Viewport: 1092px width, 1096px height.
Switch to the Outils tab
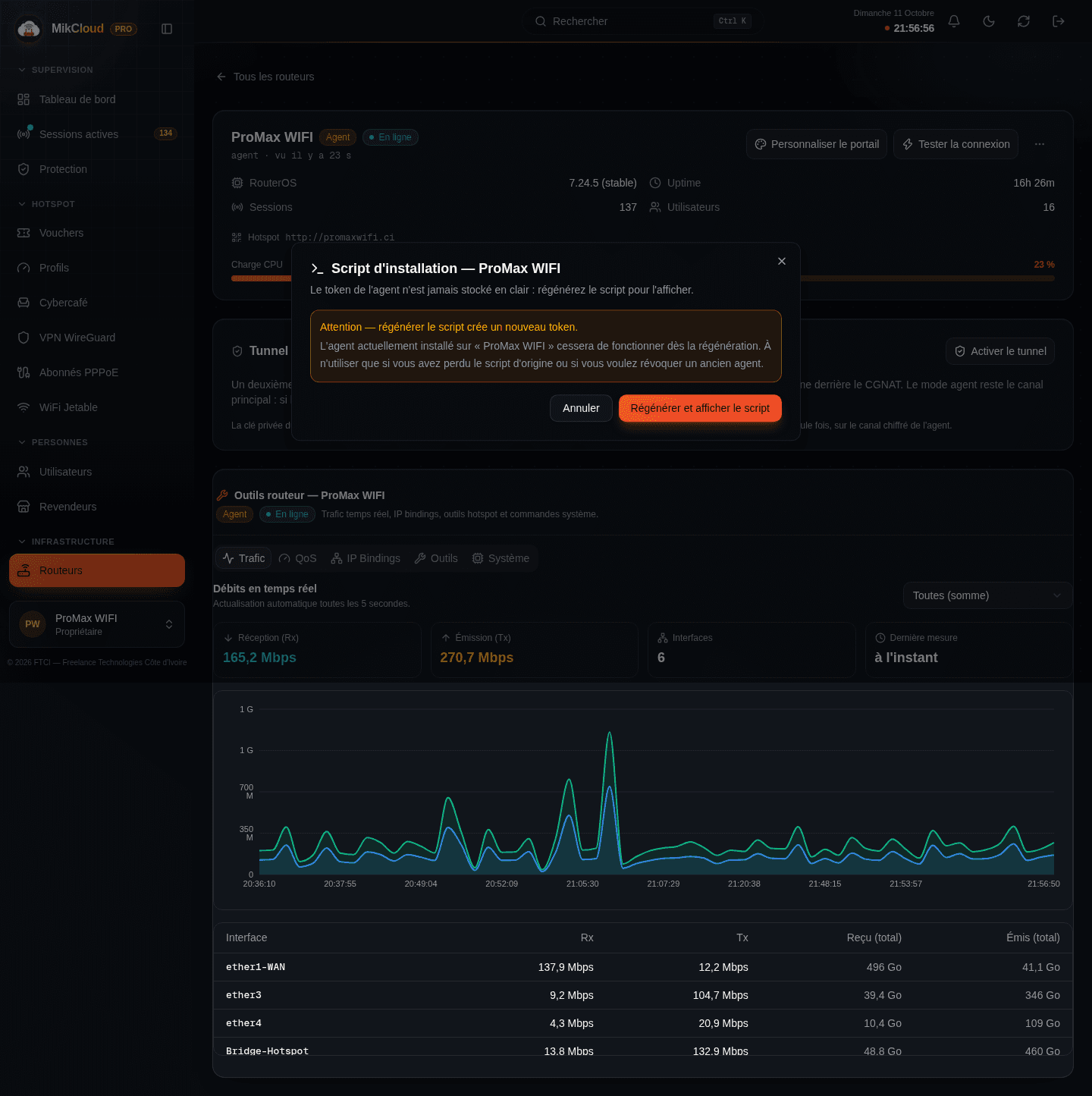(x=436, y=558)
